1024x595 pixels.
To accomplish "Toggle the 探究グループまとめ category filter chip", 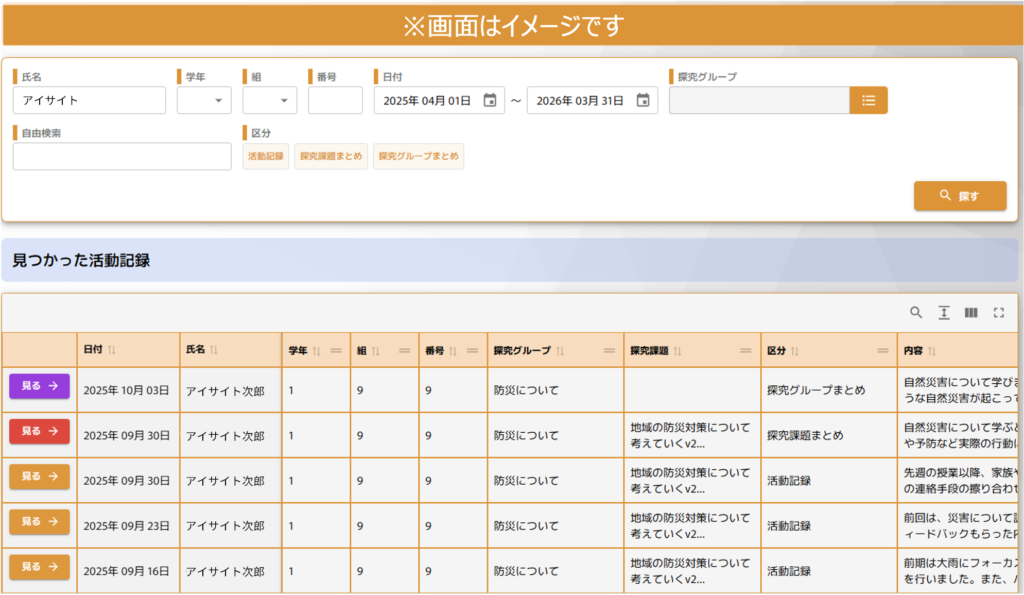I will coord(418,156).
